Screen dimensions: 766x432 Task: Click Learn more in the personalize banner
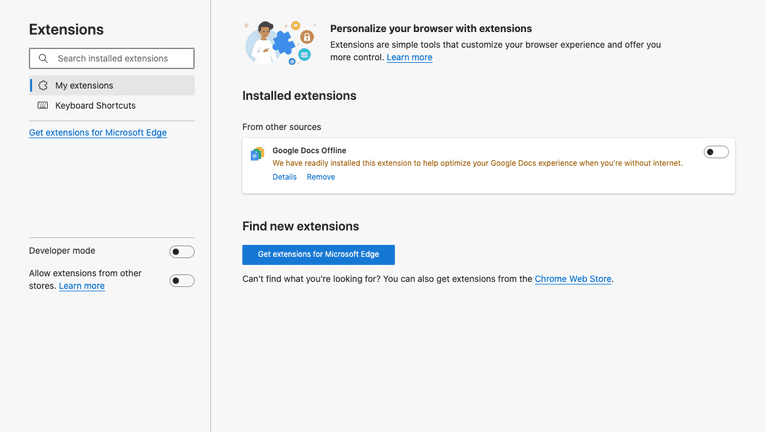pyautogui.click(x=409, y=58)
